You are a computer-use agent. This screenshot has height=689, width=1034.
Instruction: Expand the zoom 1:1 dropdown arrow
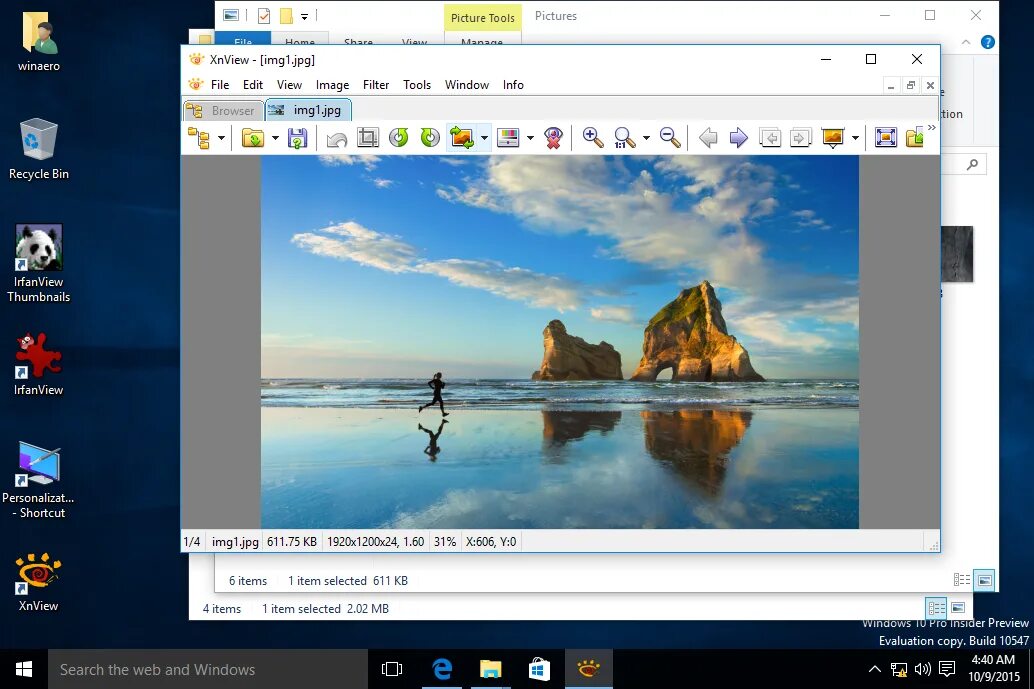[x=646, y=138]
